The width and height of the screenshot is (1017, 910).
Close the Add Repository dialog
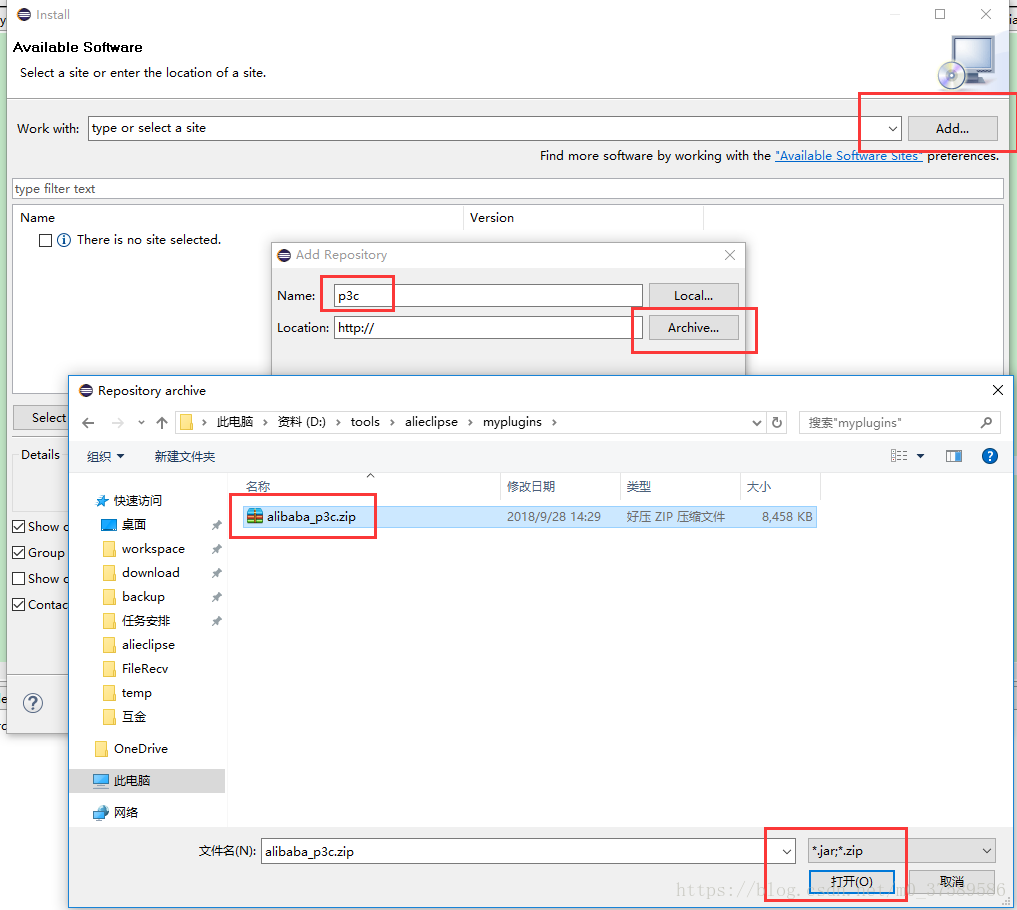[x=730, y=255]
